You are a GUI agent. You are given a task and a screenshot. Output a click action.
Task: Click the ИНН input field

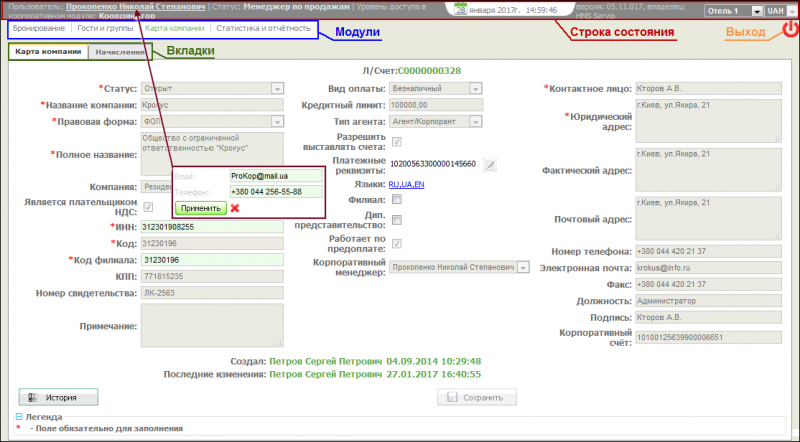pos(212,227)
